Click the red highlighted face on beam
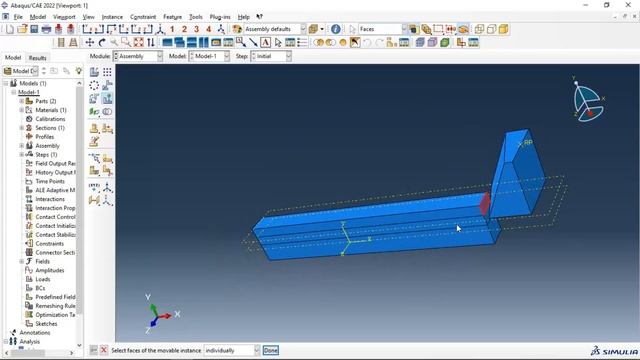The height and width of the screenshot is (360, 640). 484,204
